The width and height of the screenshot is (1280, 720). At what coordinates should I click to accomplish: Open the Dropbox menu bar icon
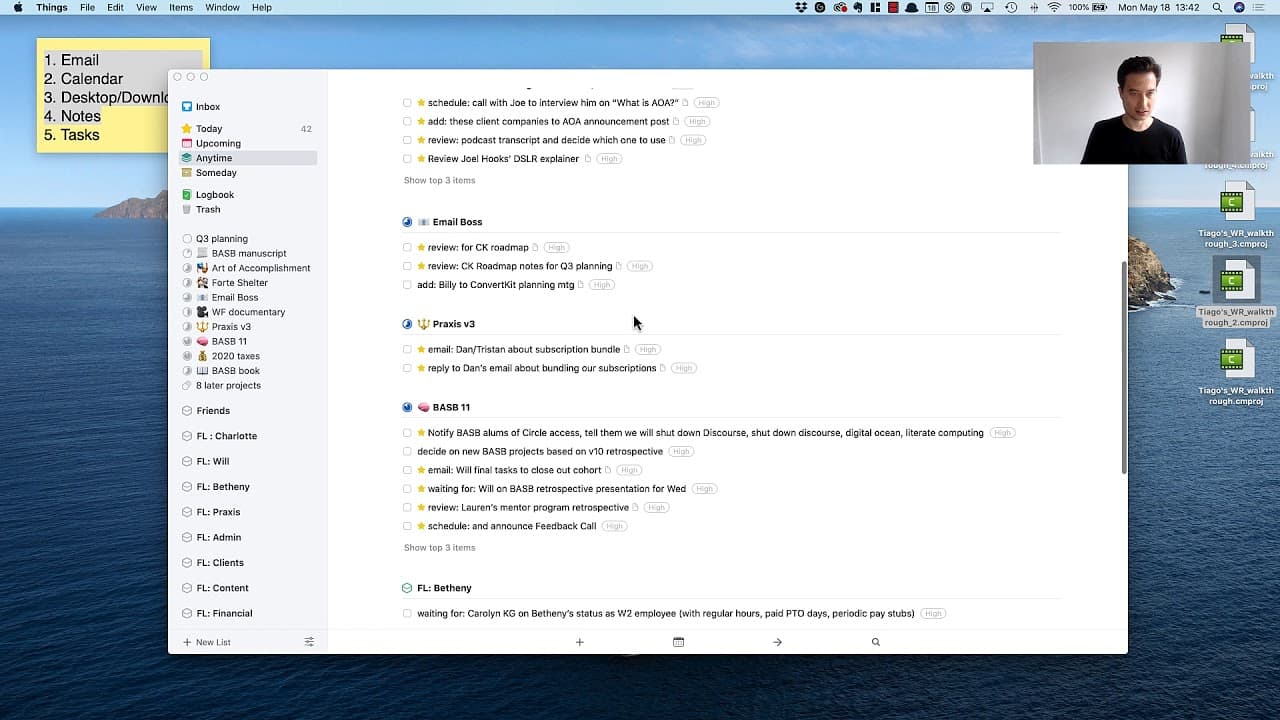pos(801,7)
